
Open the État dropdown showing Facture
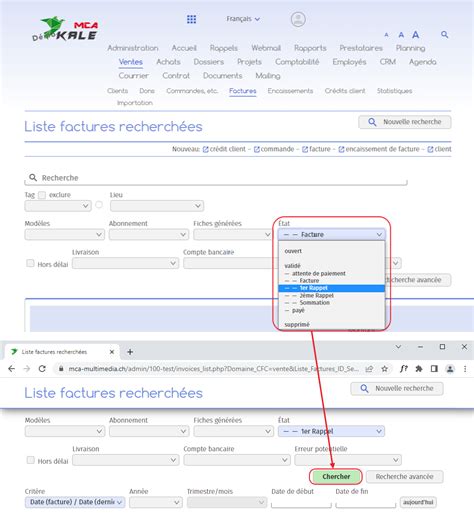point(331,235)
